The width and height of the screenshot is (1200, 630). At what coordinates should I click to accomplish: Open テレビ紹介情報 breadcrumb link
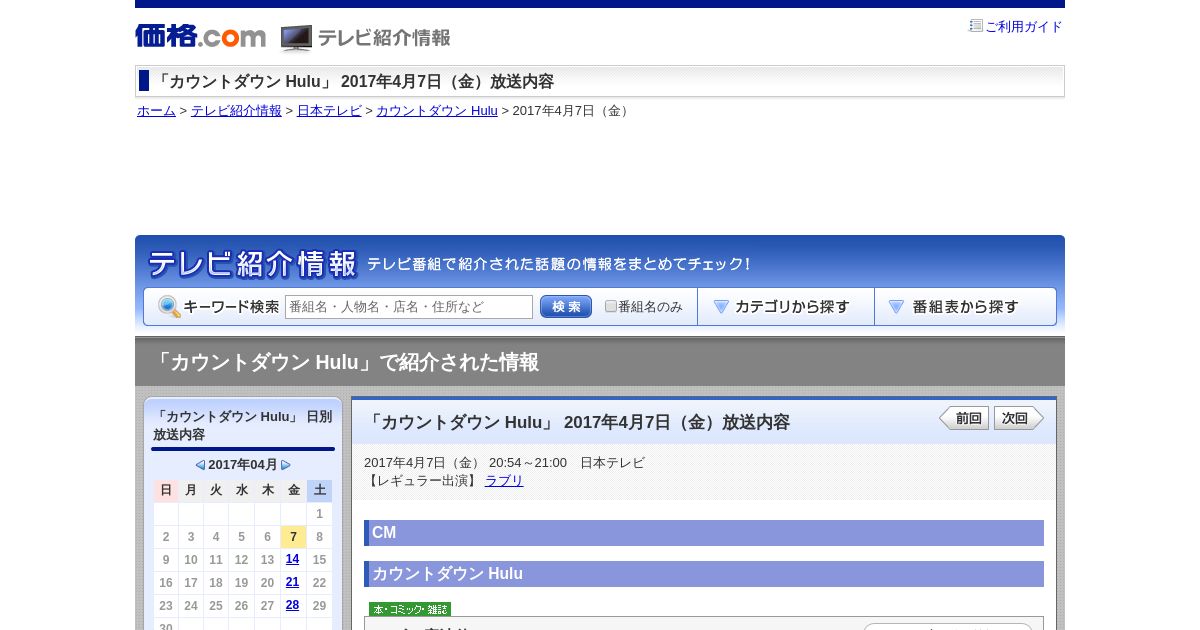(x=236, y=111)
